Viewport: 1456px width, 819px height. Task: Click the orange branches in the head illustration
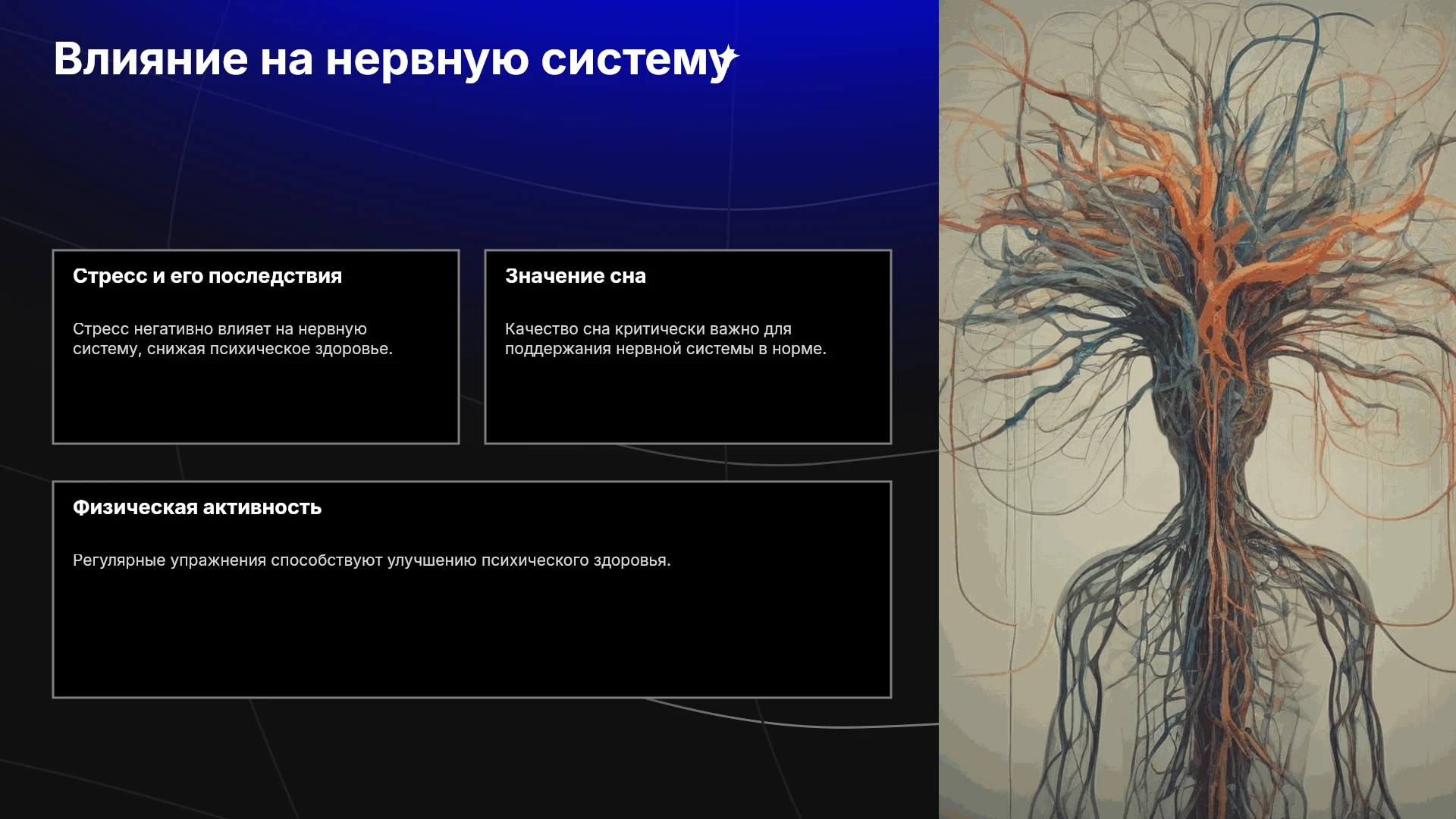pos(1213,227)
